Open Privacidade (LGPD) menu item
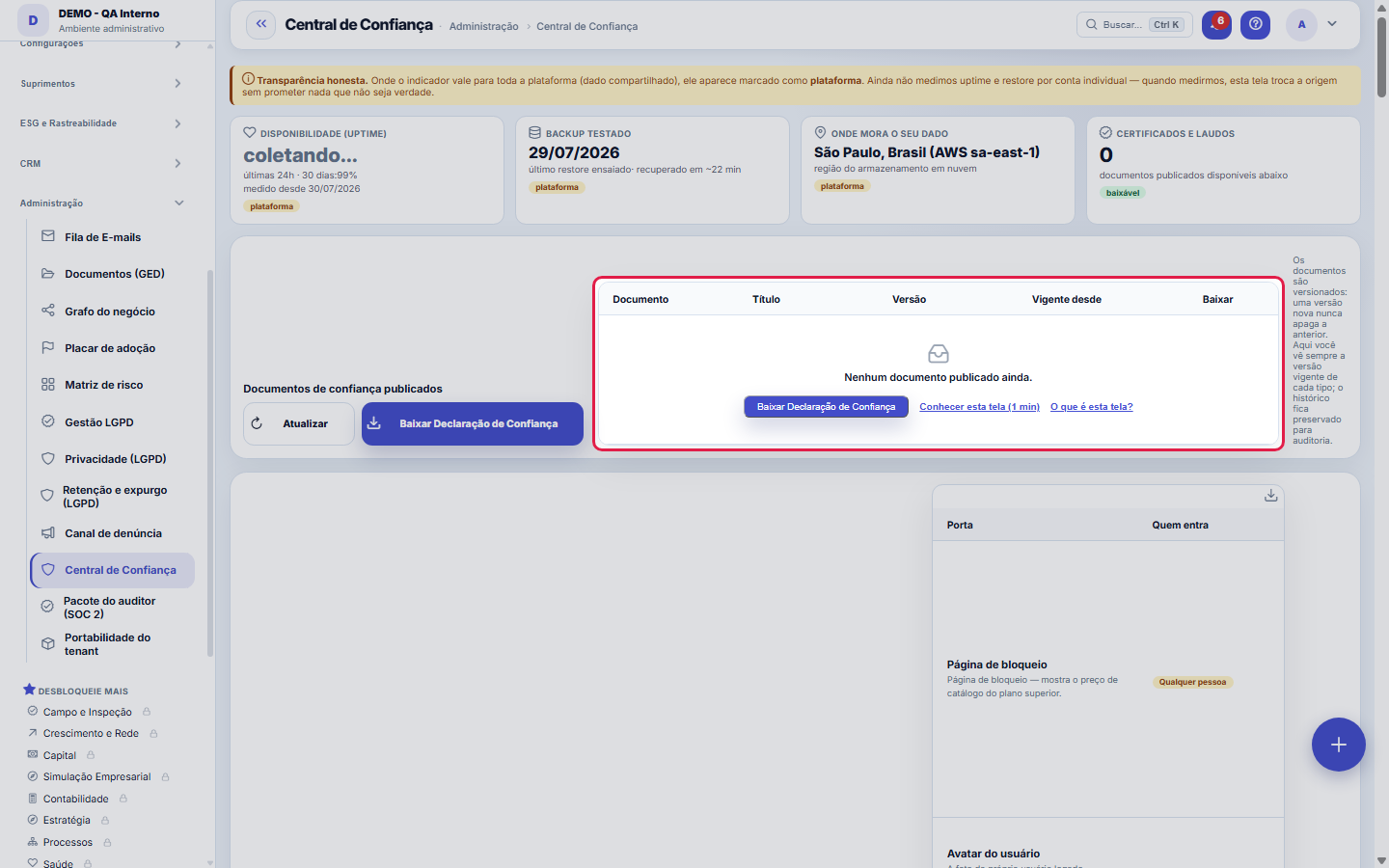This screenshot has width=1389, height=868. [x=113, y=459]
